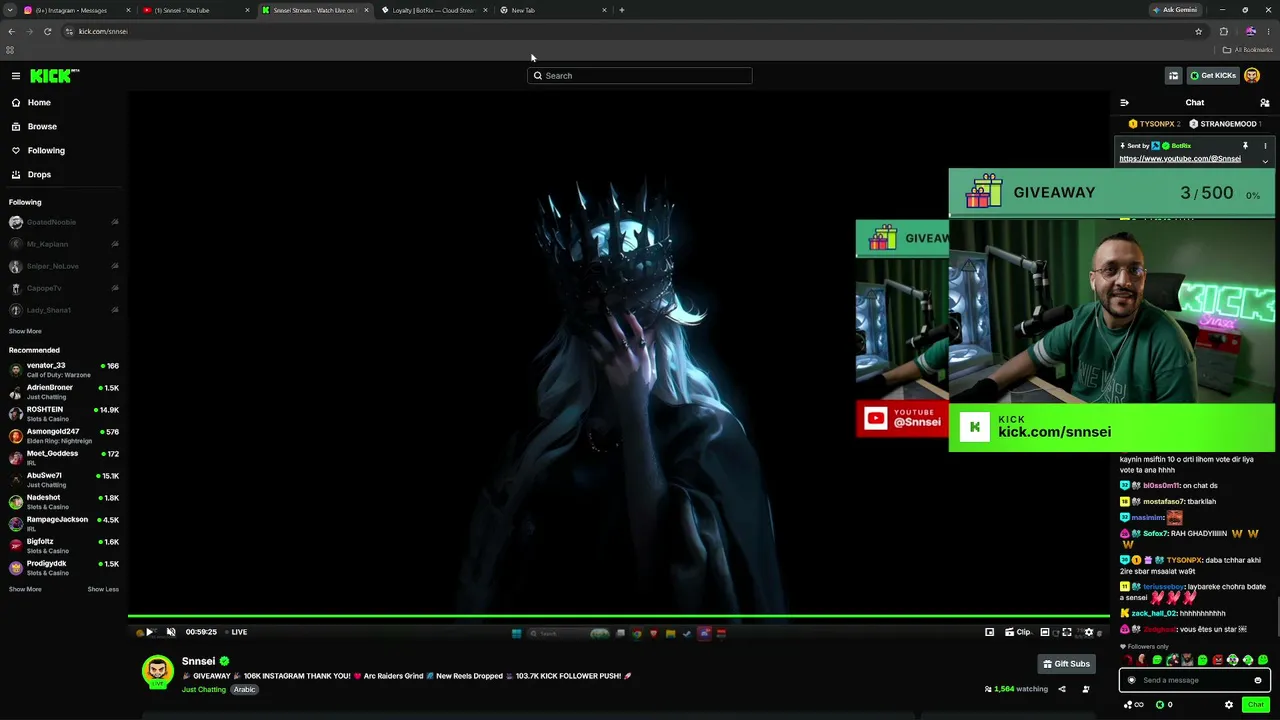Unmute the stream volume

coord(171,632)
